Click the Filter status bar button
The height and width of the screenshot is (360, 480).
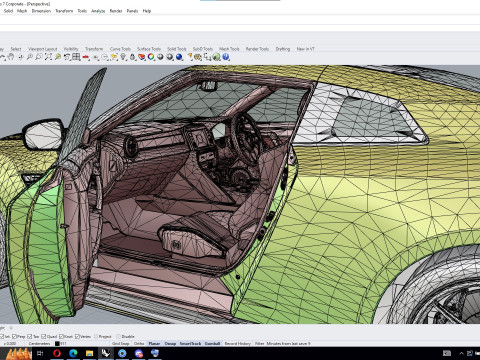(x=259, y=343)
